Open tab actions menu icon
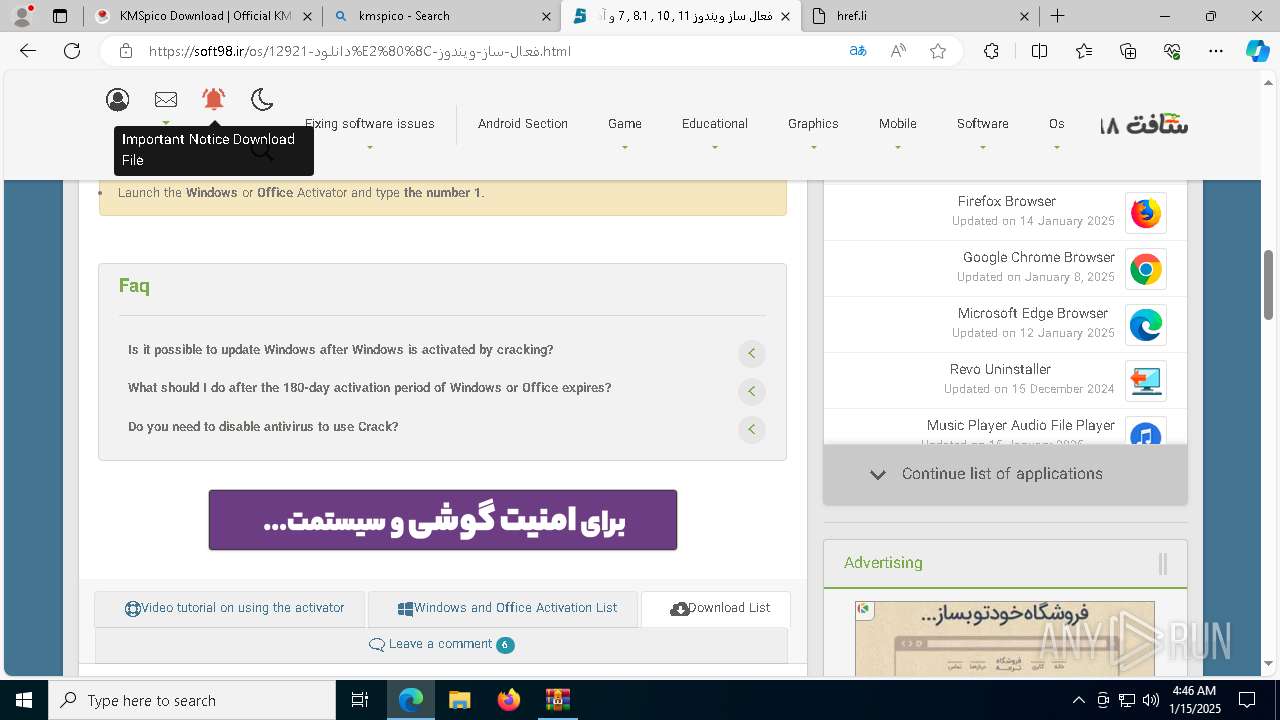1280x720 pixels. tap(60, 16)
